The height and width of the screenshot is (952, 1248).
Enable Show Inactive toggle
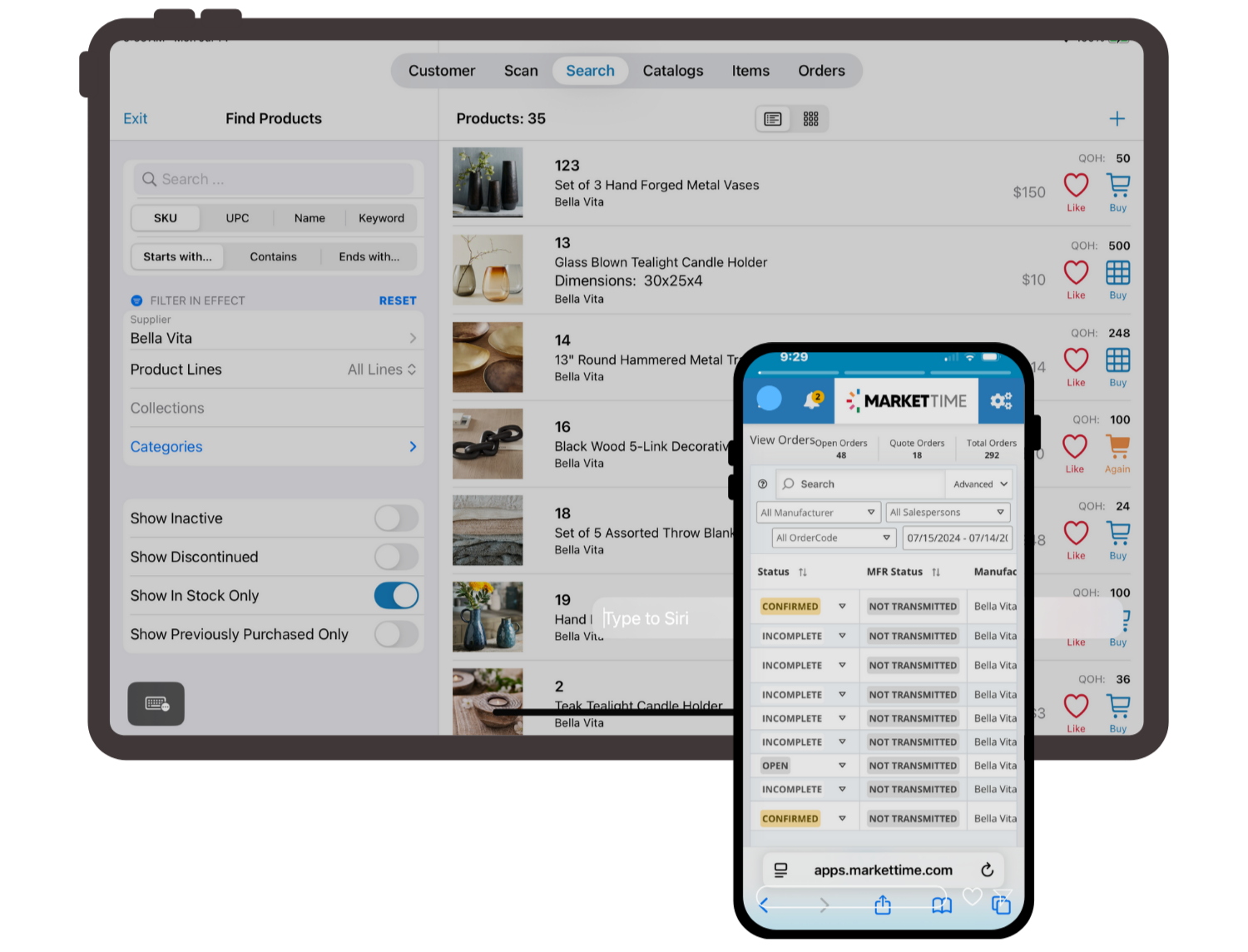396,518
